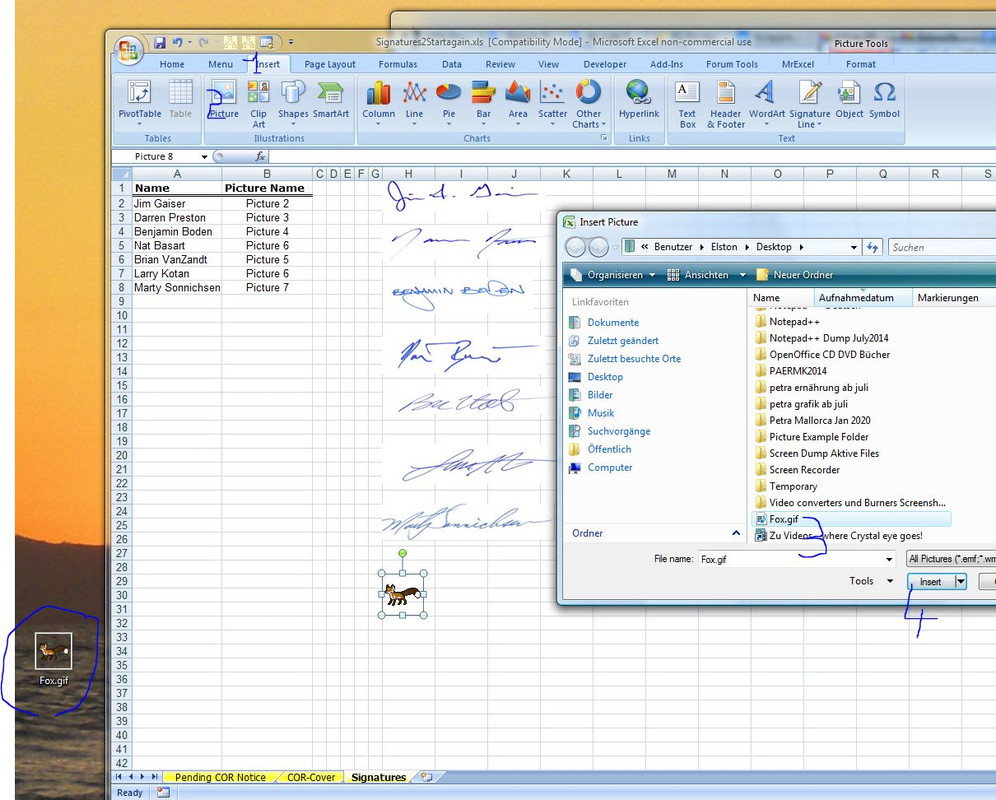Click the Select All corner of the grid
The width and height of the screenshot is (996, 800).
click(122, 173)
